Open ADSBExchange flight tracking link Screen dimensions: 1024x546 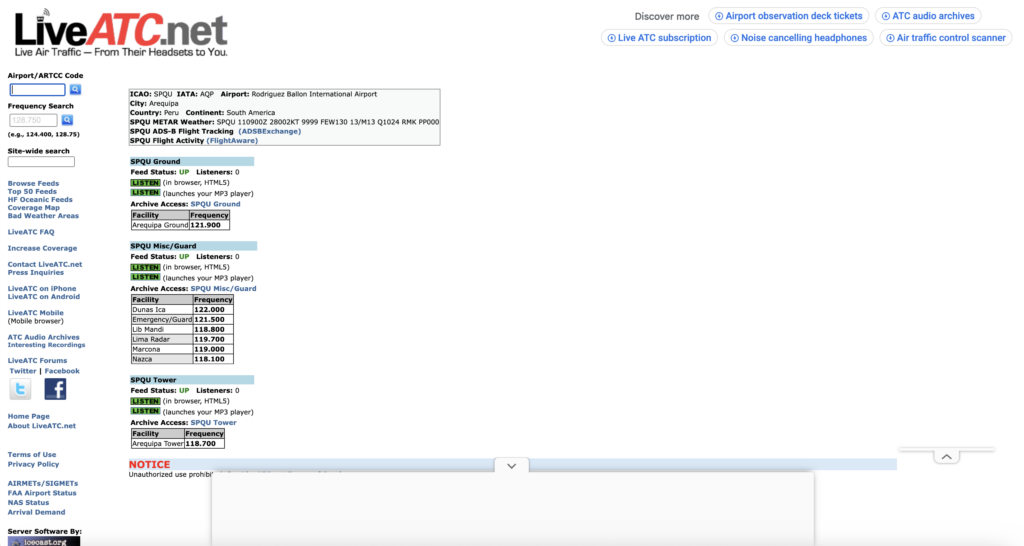269,131
